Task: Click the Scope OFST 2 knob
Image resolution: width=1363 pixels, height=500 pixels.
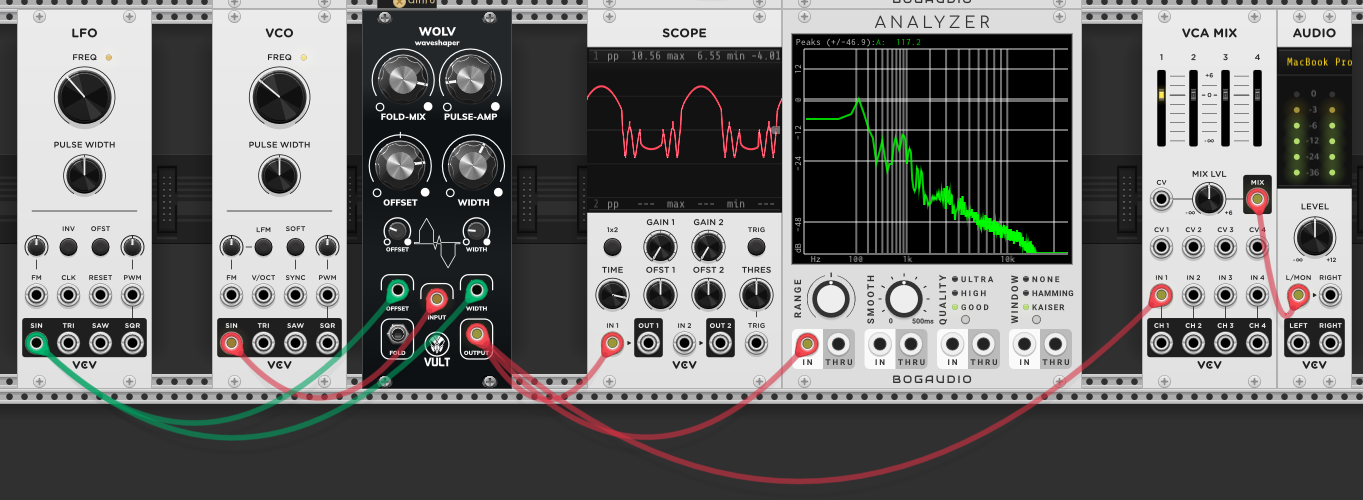Action: point(708,295)
